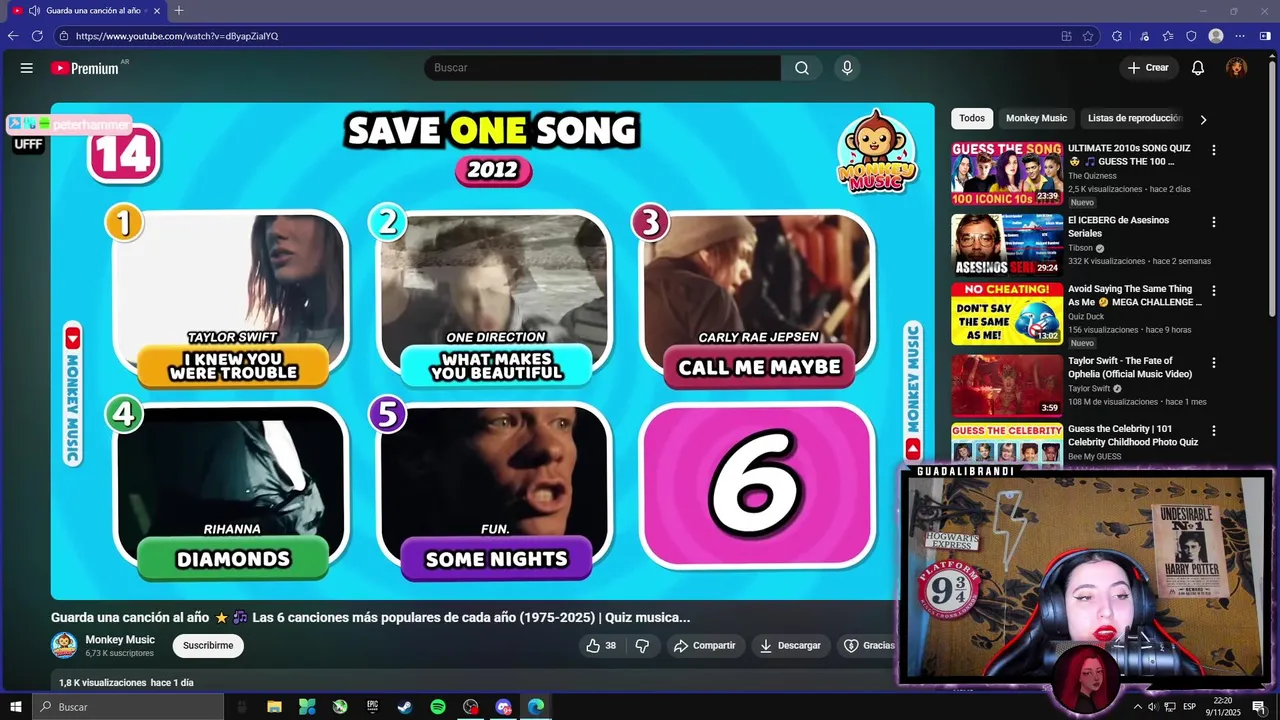This screenshot has width=1280, height=720.
Task: Share the video with Compartir
Action: pos(705,646)
